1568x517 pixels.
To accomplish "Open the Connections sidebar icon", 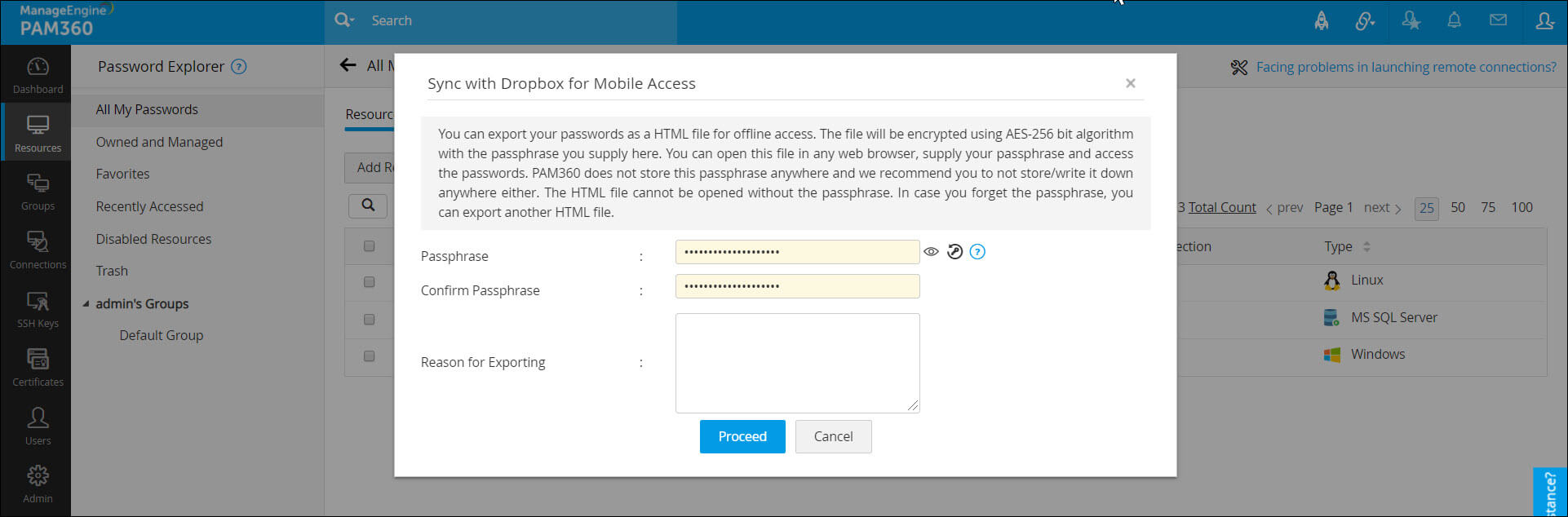I will point(38,250).
